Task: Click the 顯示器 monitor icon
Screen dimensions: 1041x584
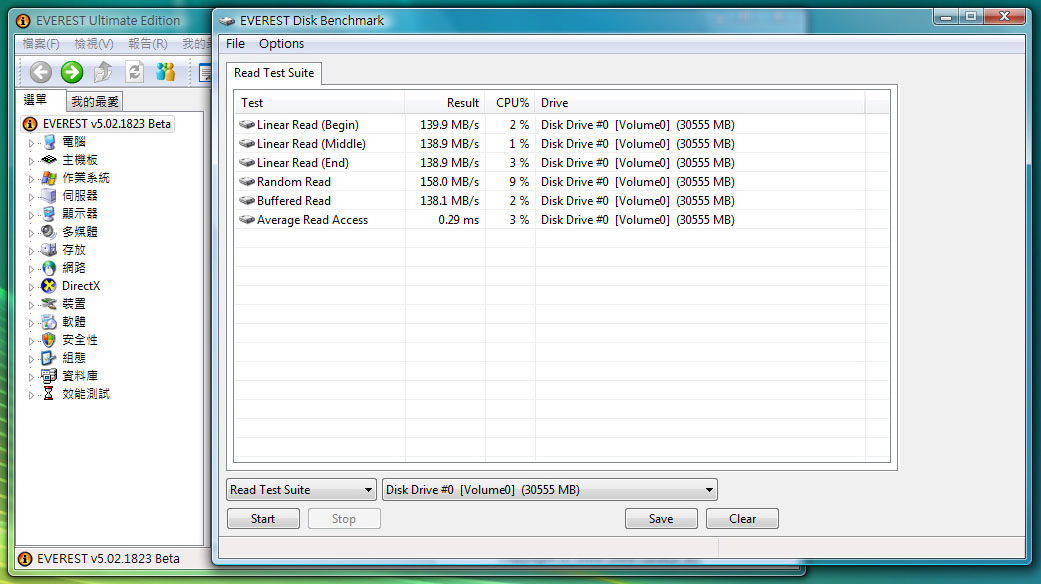Action: pos(48,214)
